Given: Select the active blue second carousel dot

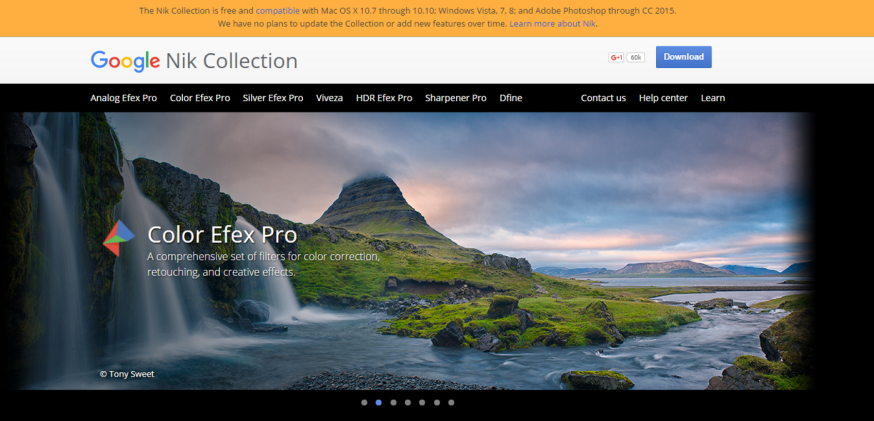Looking at the screenshot, I should point(378,402).
